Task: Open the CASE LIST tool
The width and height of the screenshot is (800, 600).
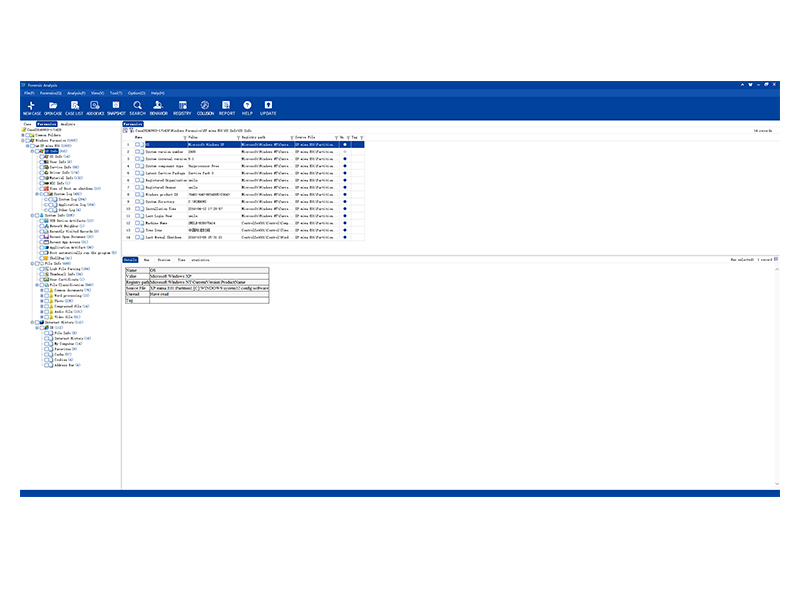Action: coord(74,108)
